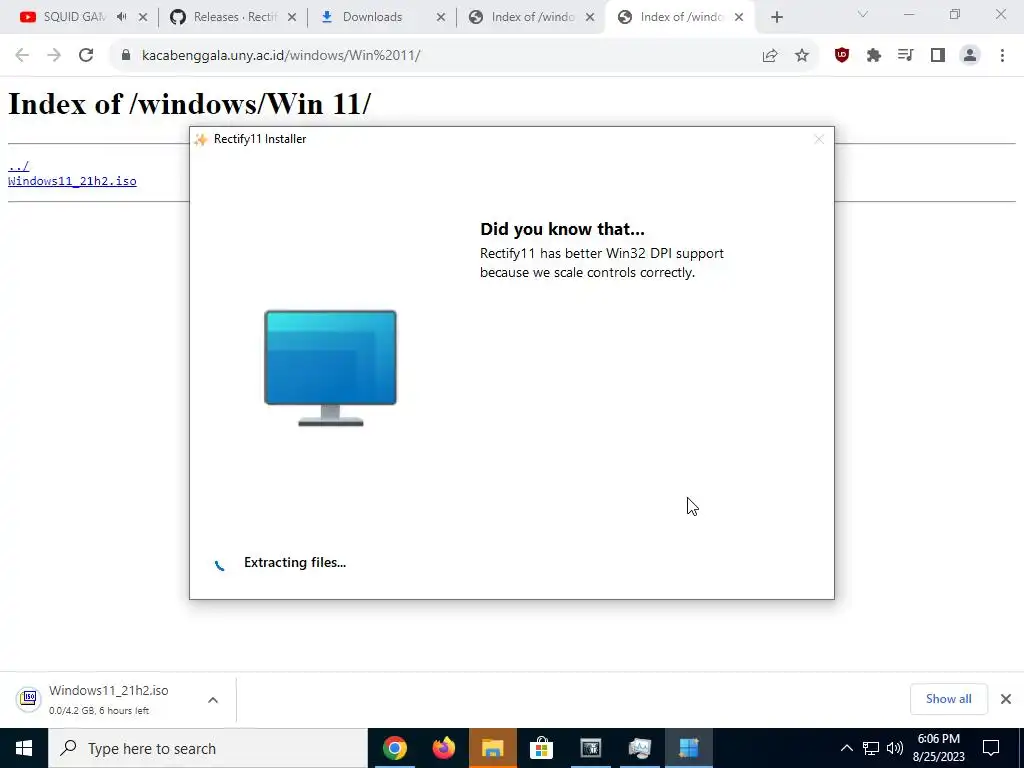Click the monitor illustration in installer
The height and width of the screenshot is (768, 1024).
tap(330, 368)
